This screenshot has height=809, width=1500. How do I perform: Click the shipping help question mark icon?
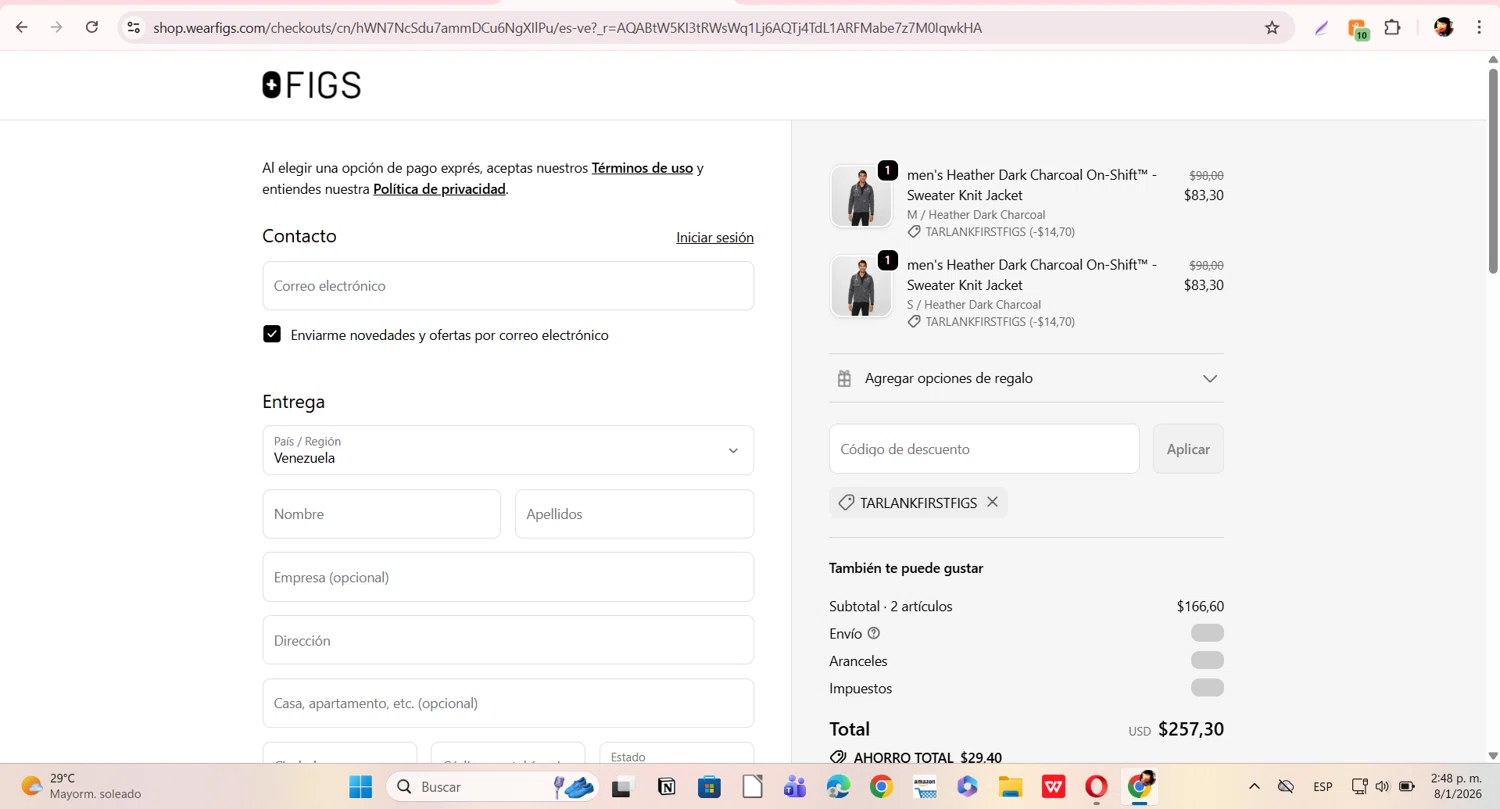[x=874, y=633]
